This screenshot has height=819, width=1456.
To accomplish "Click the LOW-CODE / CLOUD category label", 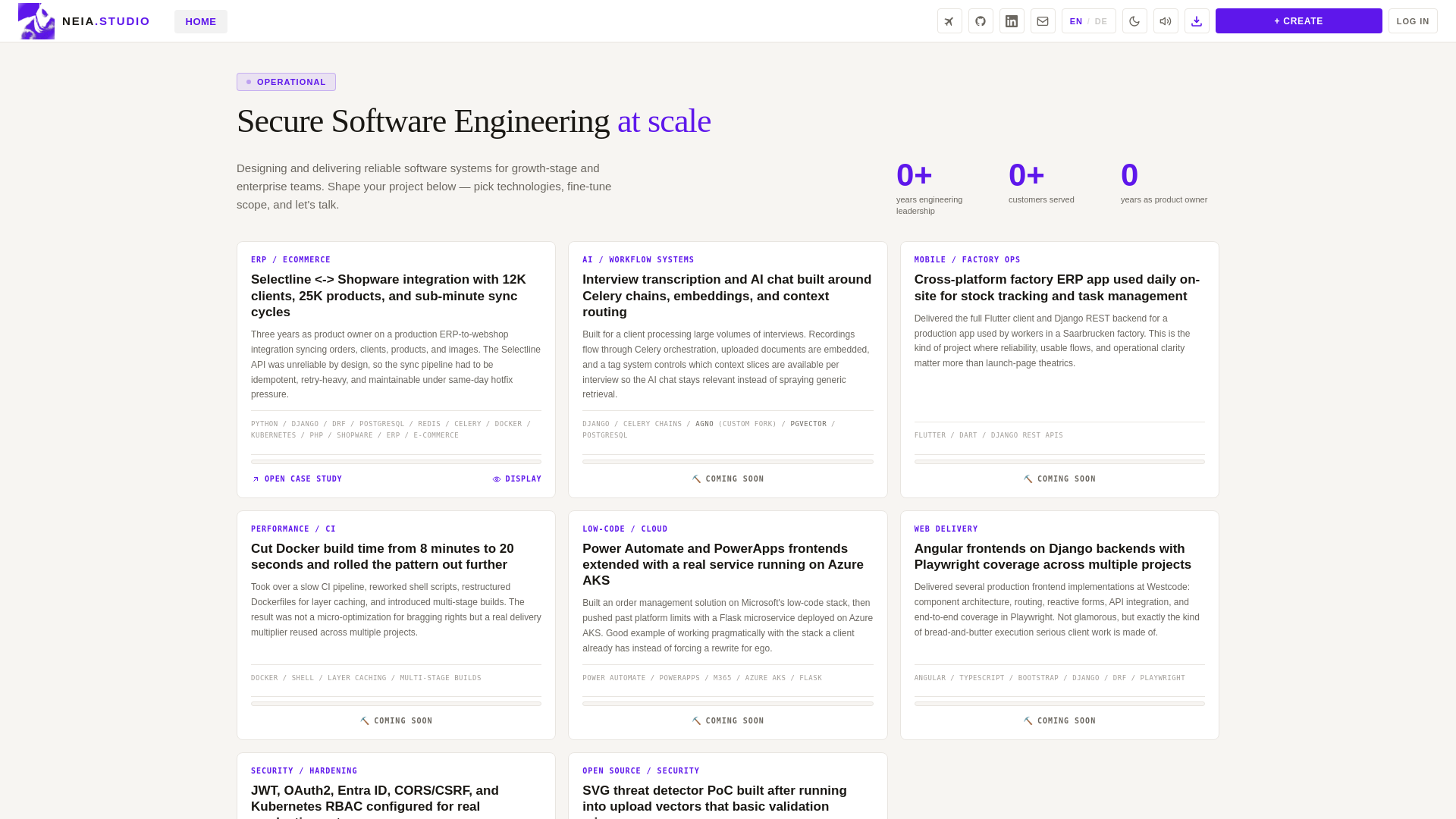I will click(625, 529).
